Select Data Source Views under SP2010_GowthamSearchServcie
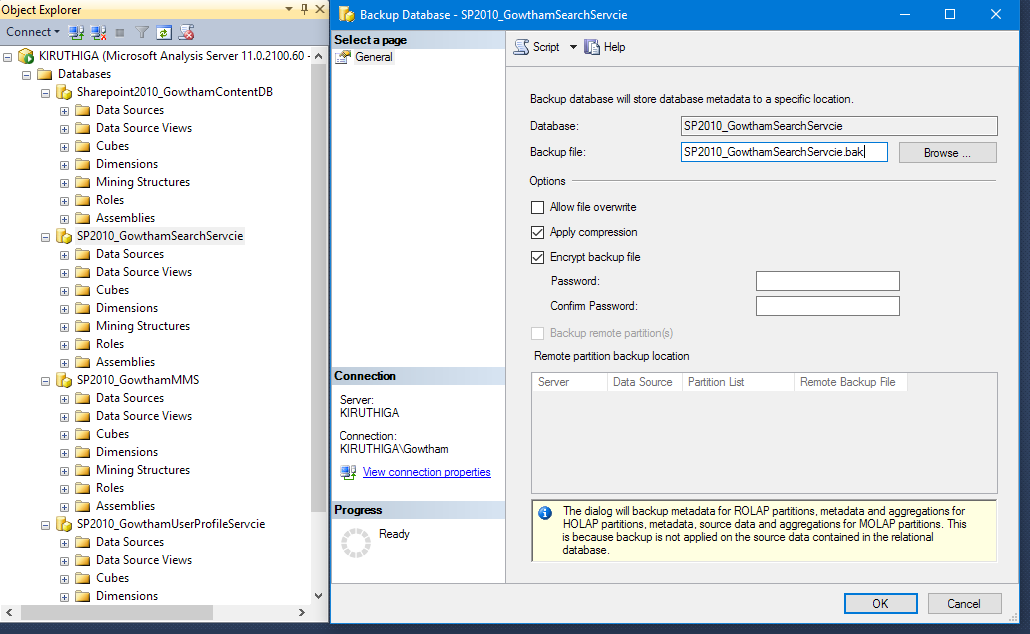1030x634 pixels. (x=144, y=272)
